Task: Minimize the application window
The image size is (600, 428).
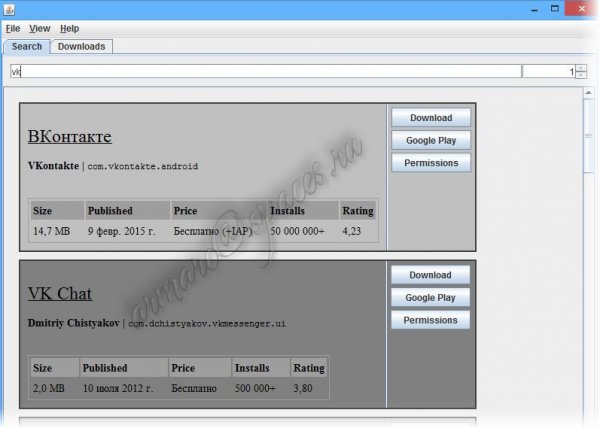Action: tap(535, 9)
